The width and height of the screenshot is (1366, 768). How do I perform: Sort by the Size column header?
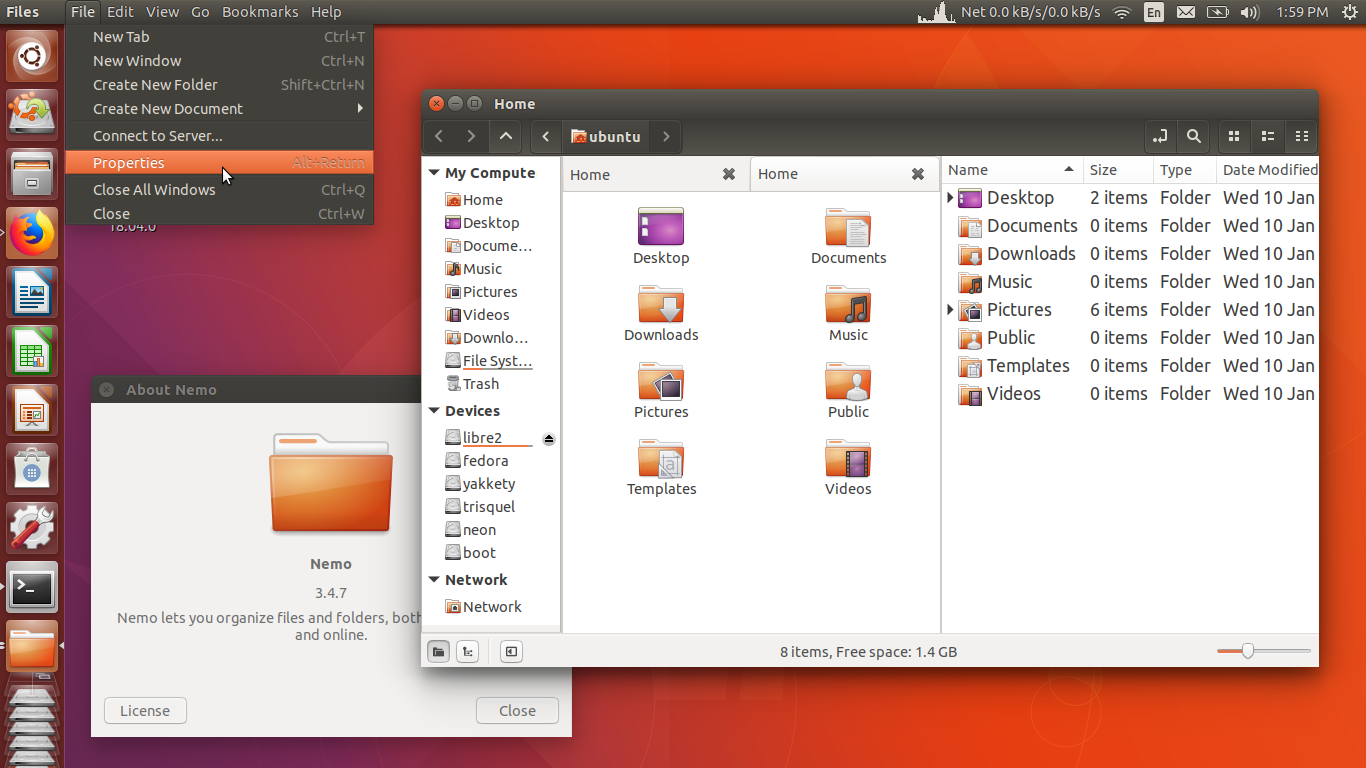coord(1118,170)
